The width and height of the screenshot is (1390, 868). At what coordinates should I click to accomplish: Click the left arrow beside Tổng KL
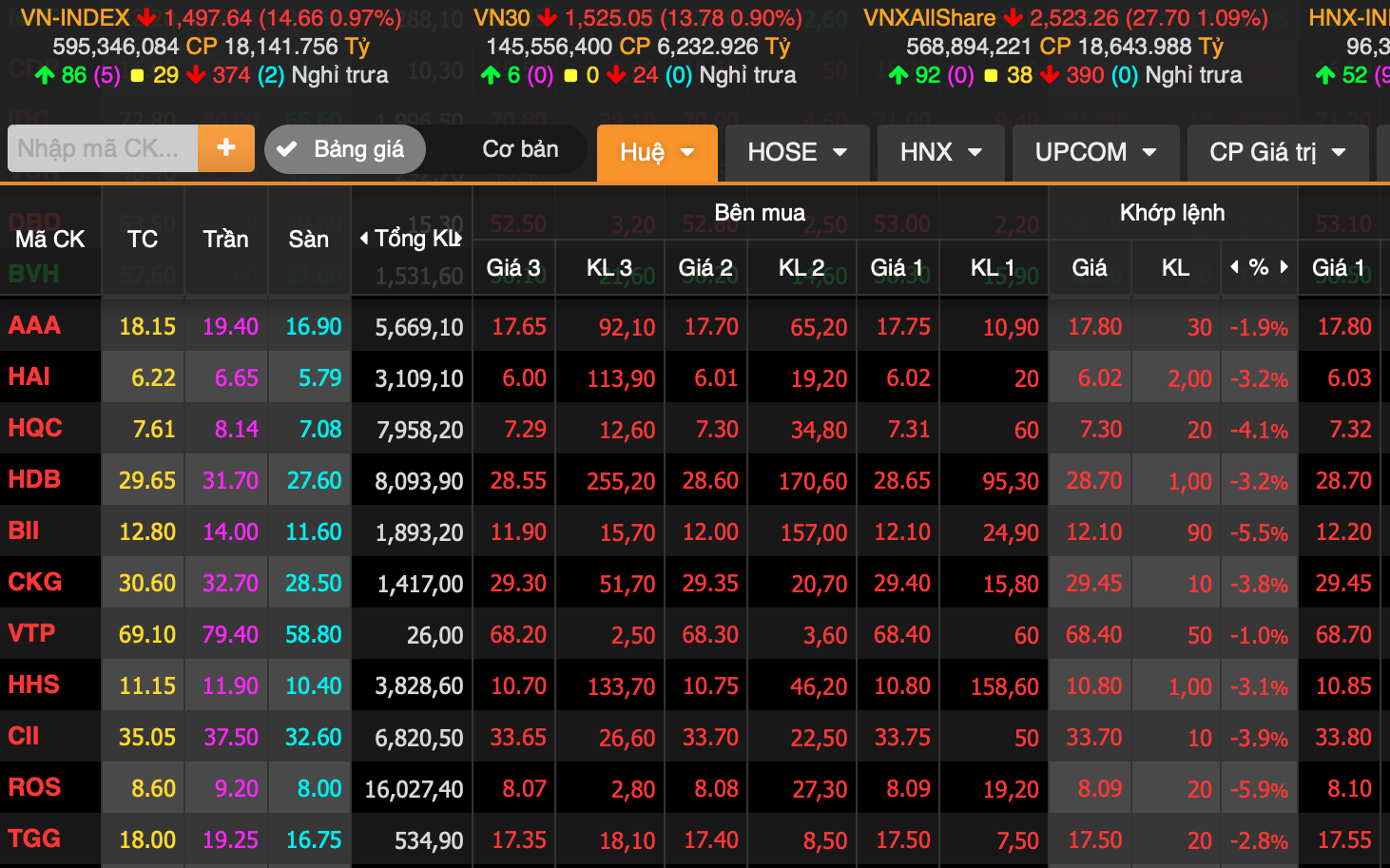tap(364, 239)
